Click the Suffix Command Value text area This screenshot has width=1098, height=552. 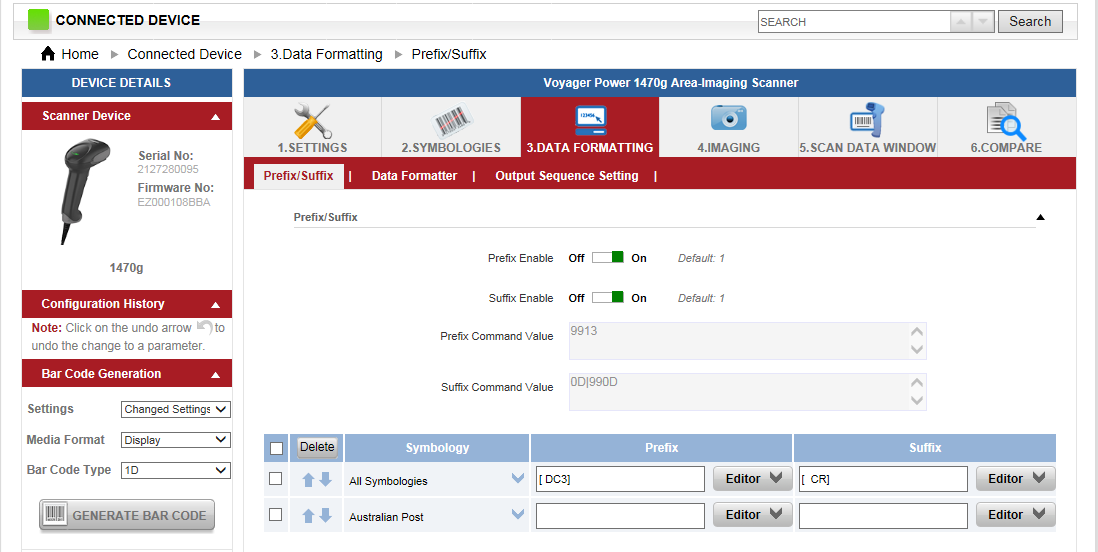pyautogui.click(x=748, y=392)
